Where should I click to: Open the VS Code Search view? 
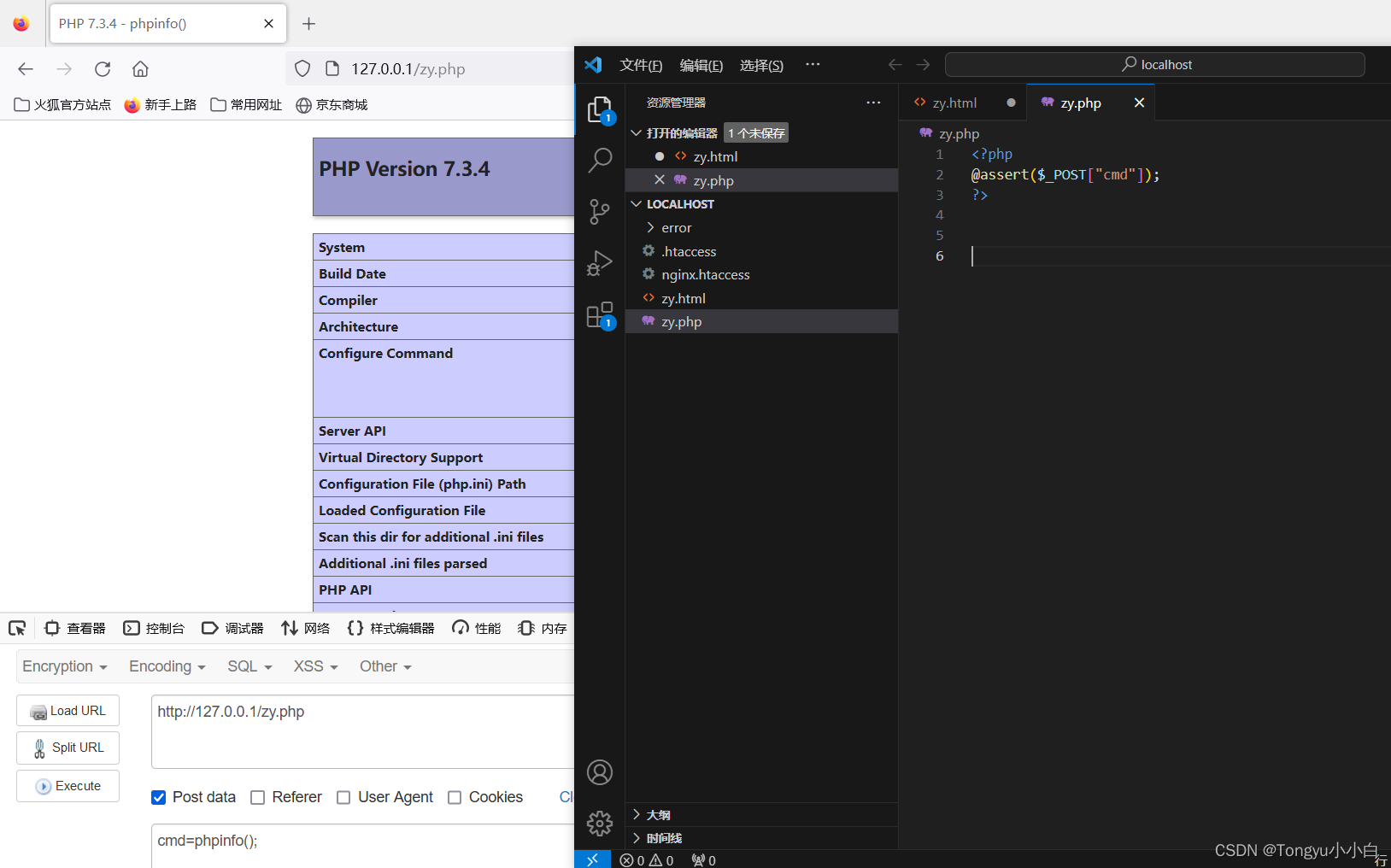(x=600, y=160)
